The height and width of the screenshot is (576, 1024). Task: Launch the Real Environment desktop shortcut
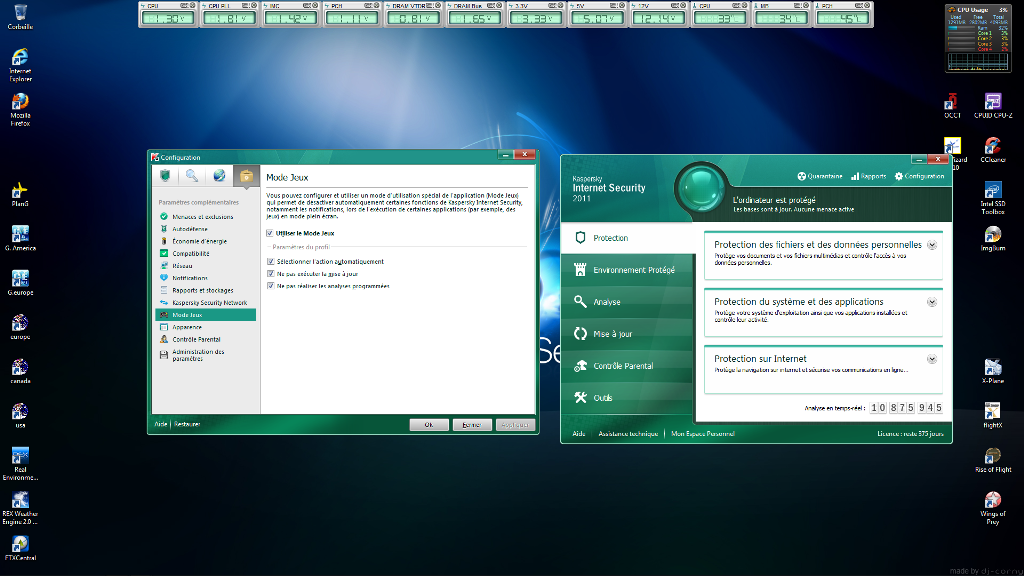point(20,464)
